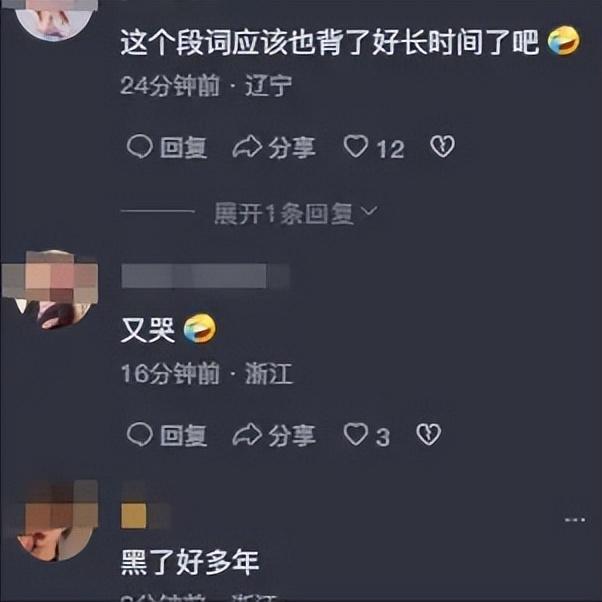
Task: Open the three-dot menu on 黑了好多年 comment
Action: (575, 520)
